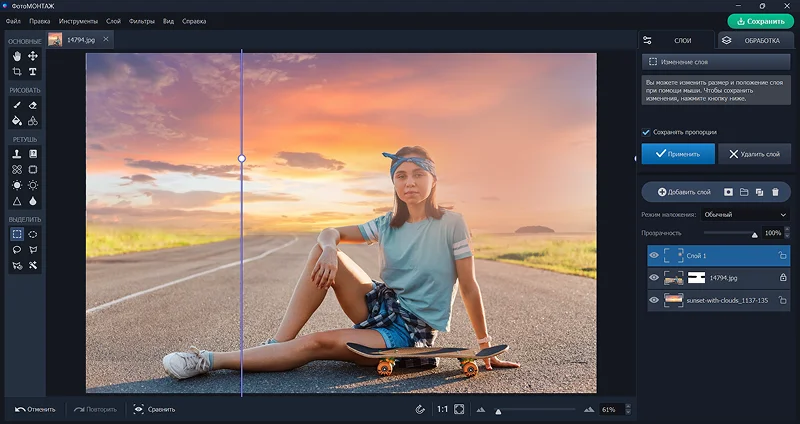Select the Shapes tool

33,121
